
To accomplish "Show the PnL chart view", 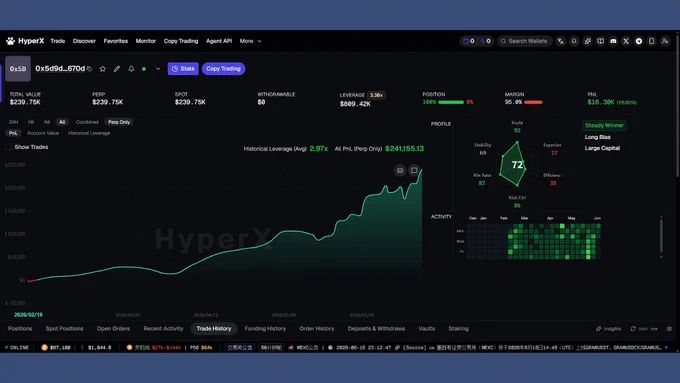I will pyautogui.click(x=13, y=133).
